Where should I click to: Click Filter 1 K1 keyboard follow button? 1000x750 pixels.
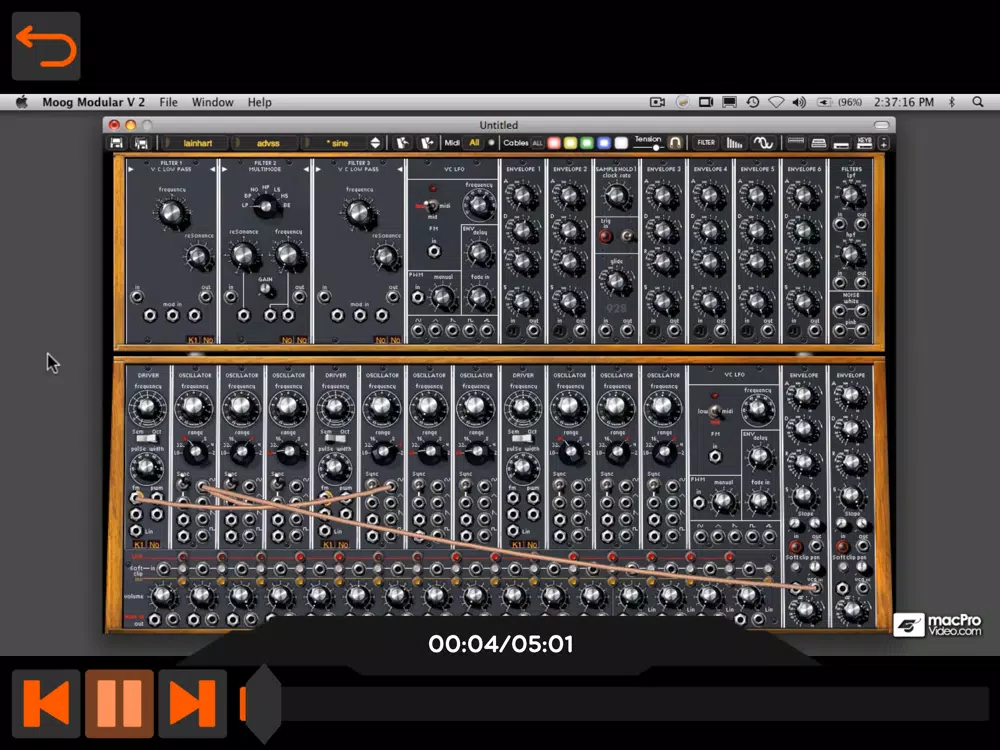point(193,340)
